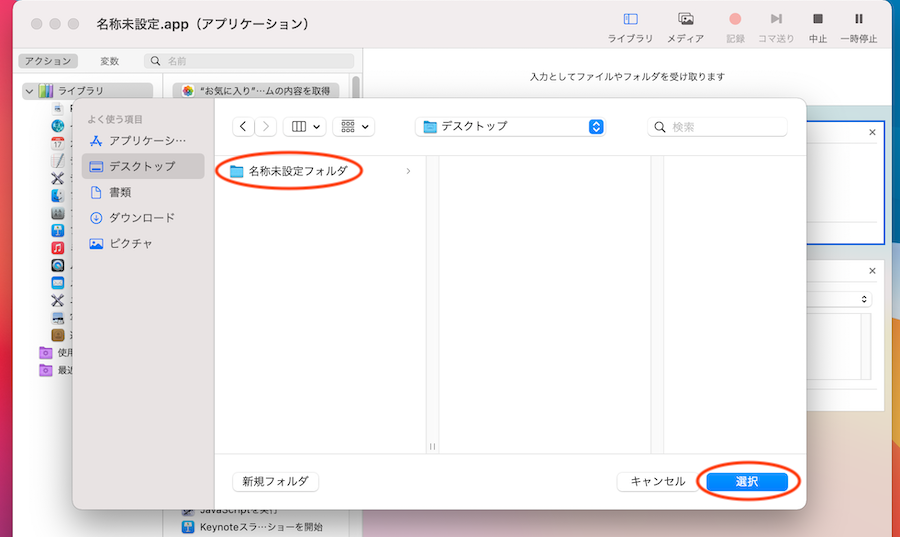Open the デスクトップ location popup menu
900x537 pixels.
click(x=510, y=127)
